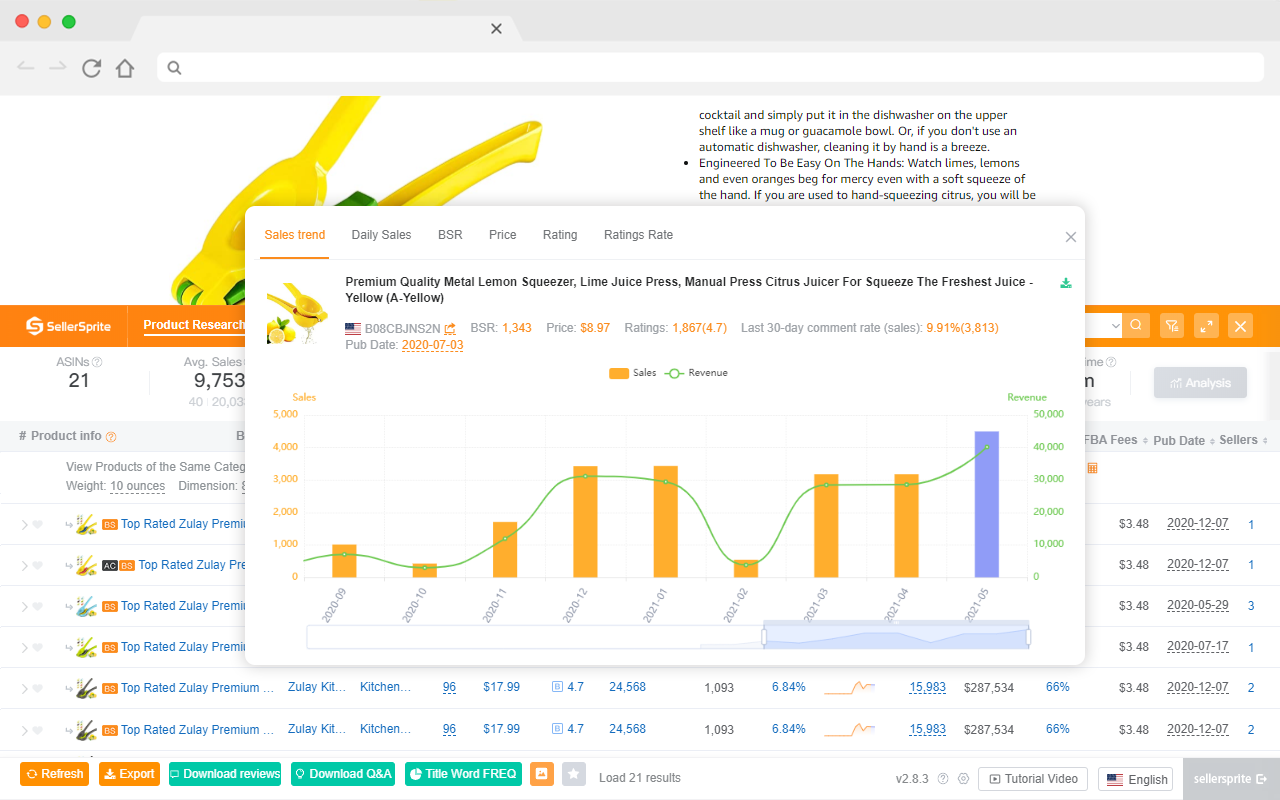Click the orange search magnifier button
This screenshot has width=1280, height=800.
tap(1135, 325)
